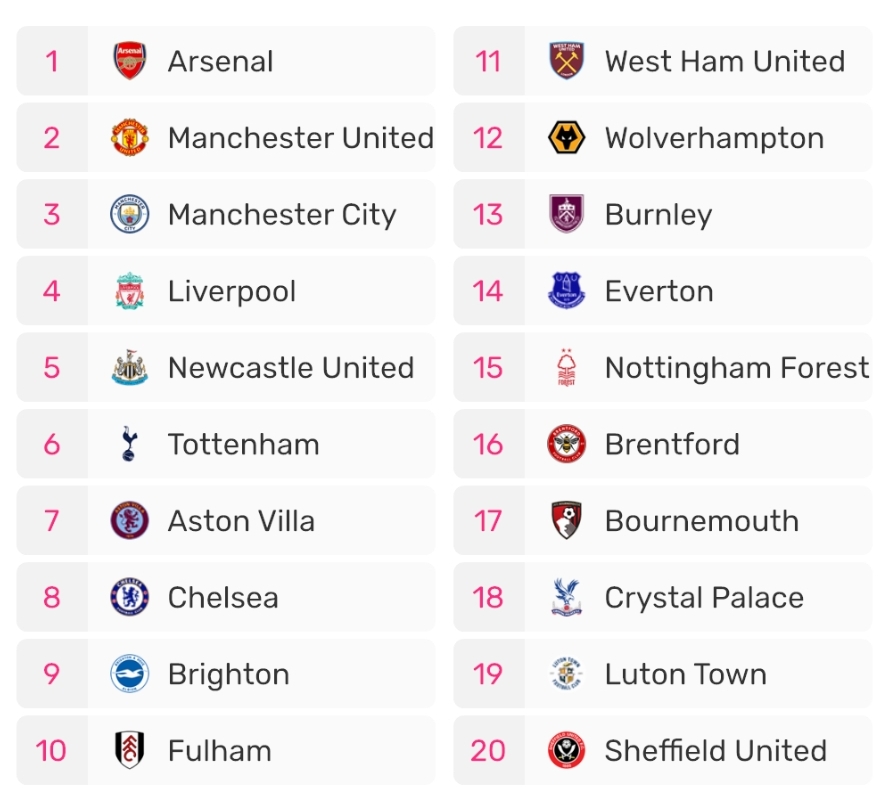Screen dimensions: 883x801
Task: Click the Luton Town team name
Action: click(685, 675)
